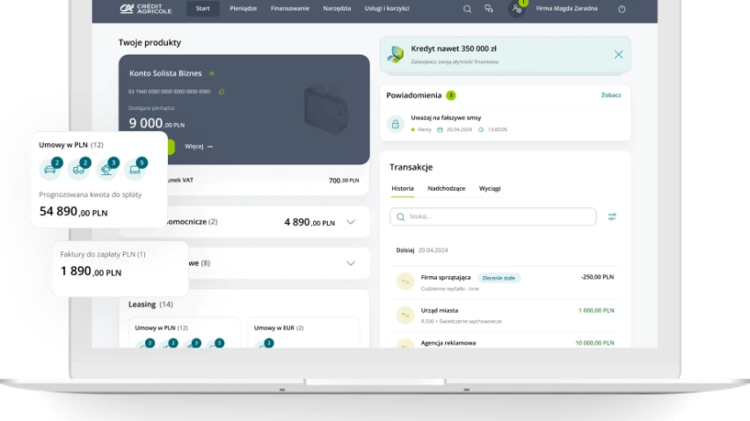Click the 700,00 PLN VAT account balance

pyautogui.click(x=344, y=180)
